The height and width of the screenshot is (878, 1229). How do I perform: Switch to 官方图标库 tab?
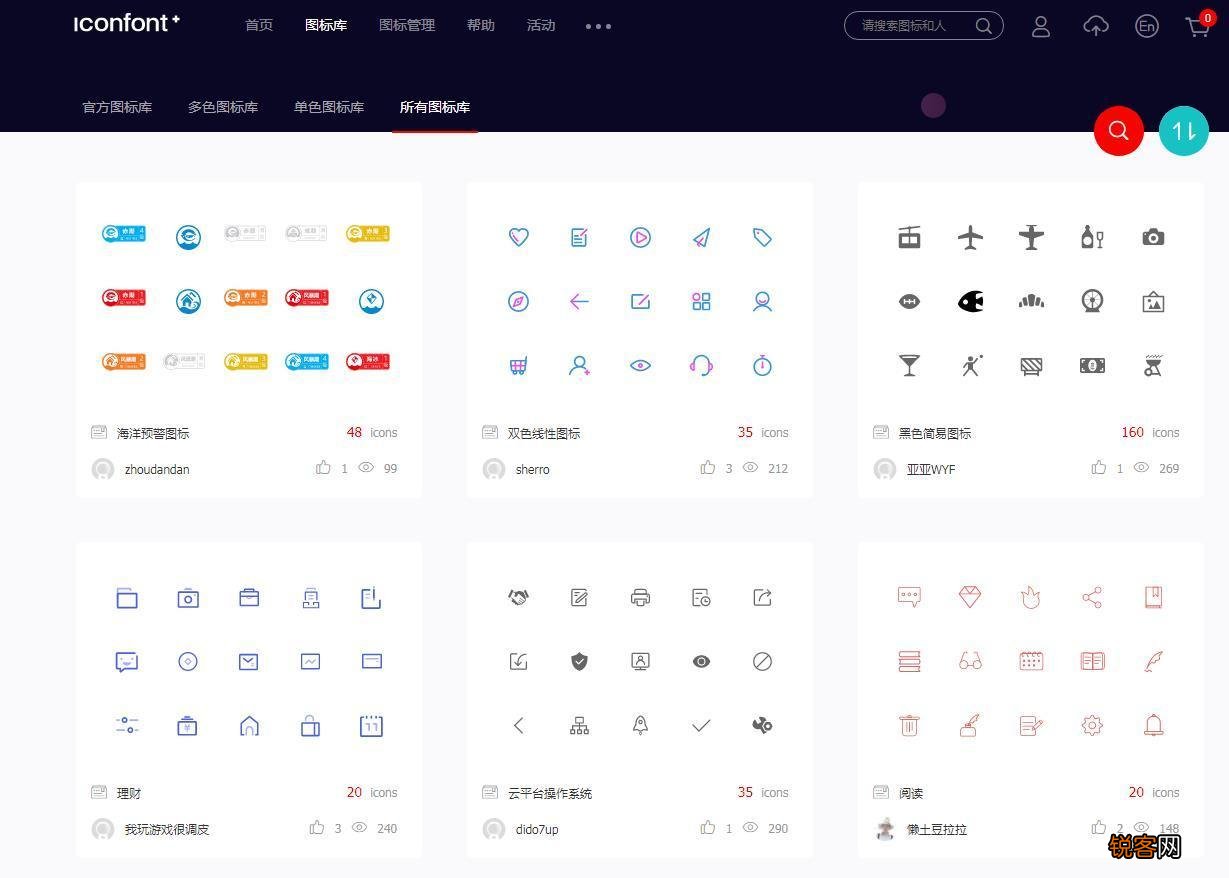pyautogui.click(x=117, y=107)
